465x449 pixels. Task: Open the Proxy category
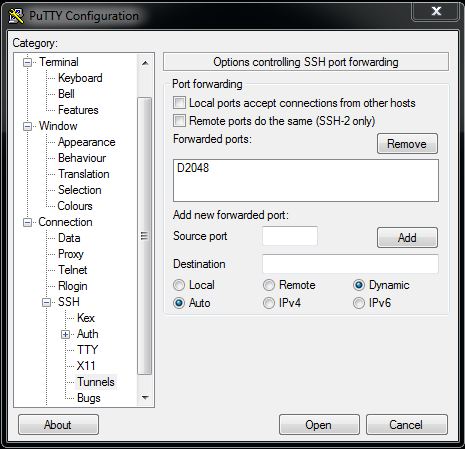pyautogui.click(x=71, y=254)
